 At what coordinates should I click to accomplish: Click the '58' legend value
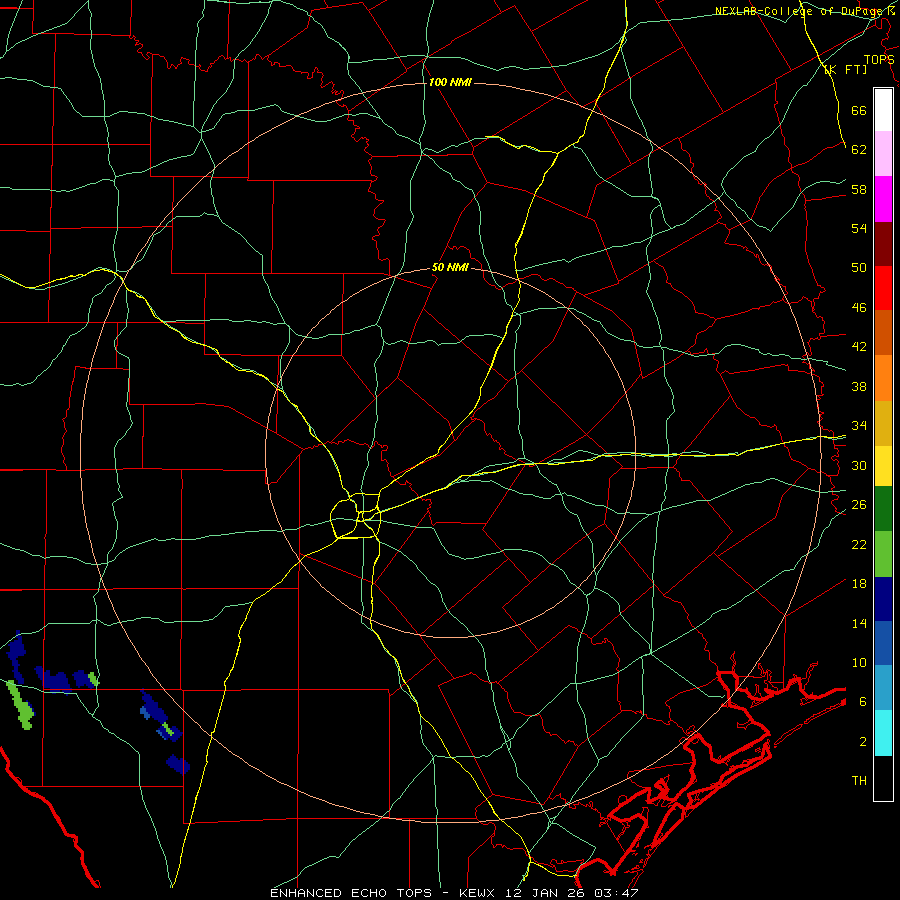tap(859, 189)
